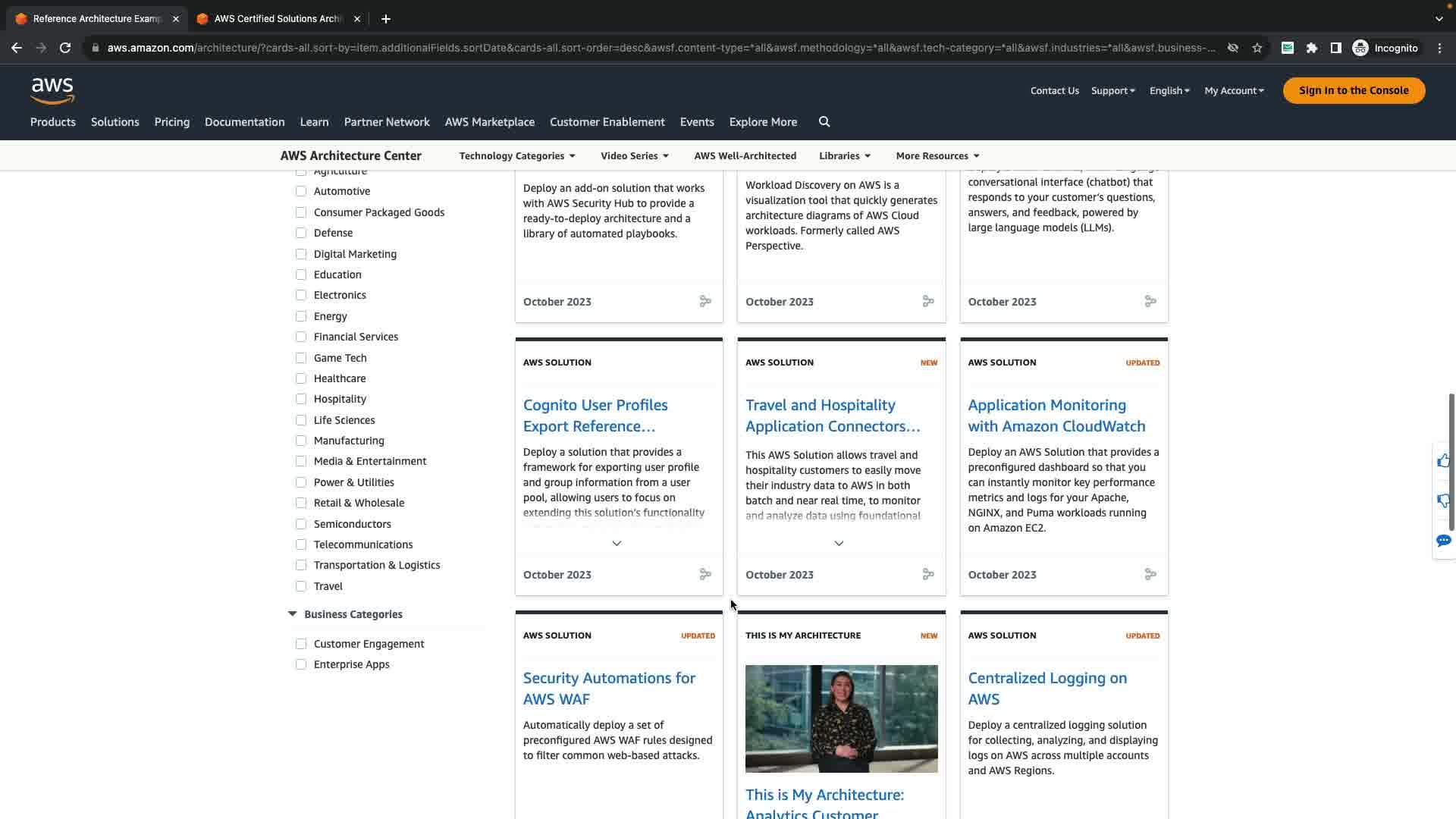Click Sign In to the Console button

(1354, 90)
